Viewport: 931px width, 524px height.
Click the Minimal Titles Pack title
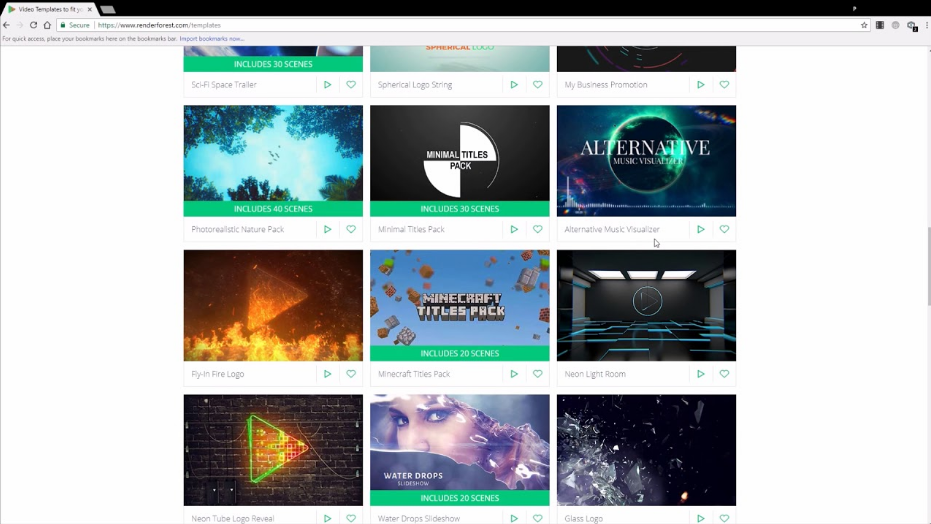point(411,229)
